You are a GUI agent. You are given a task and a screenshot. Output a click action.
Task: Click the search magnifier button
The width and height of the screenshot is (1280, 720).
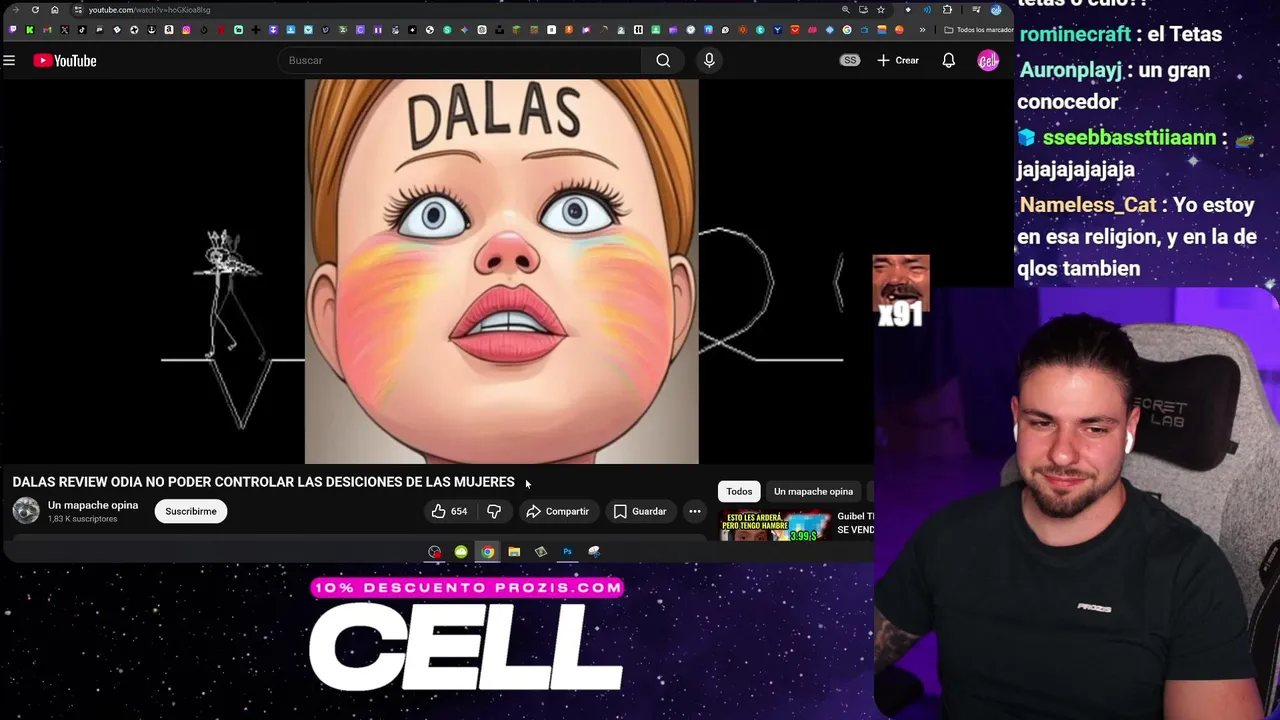663,61
